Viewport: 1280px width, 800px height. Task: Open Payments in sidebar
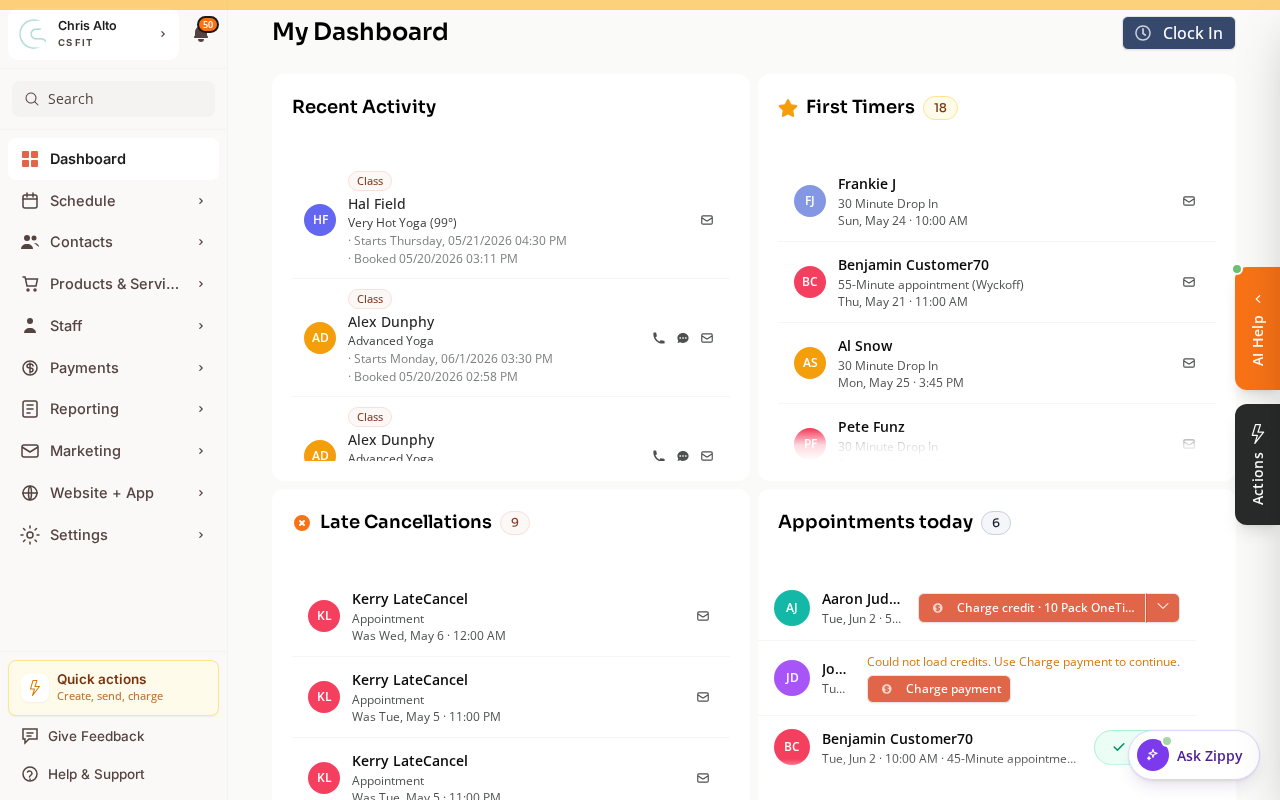click(x=113, y=368)
